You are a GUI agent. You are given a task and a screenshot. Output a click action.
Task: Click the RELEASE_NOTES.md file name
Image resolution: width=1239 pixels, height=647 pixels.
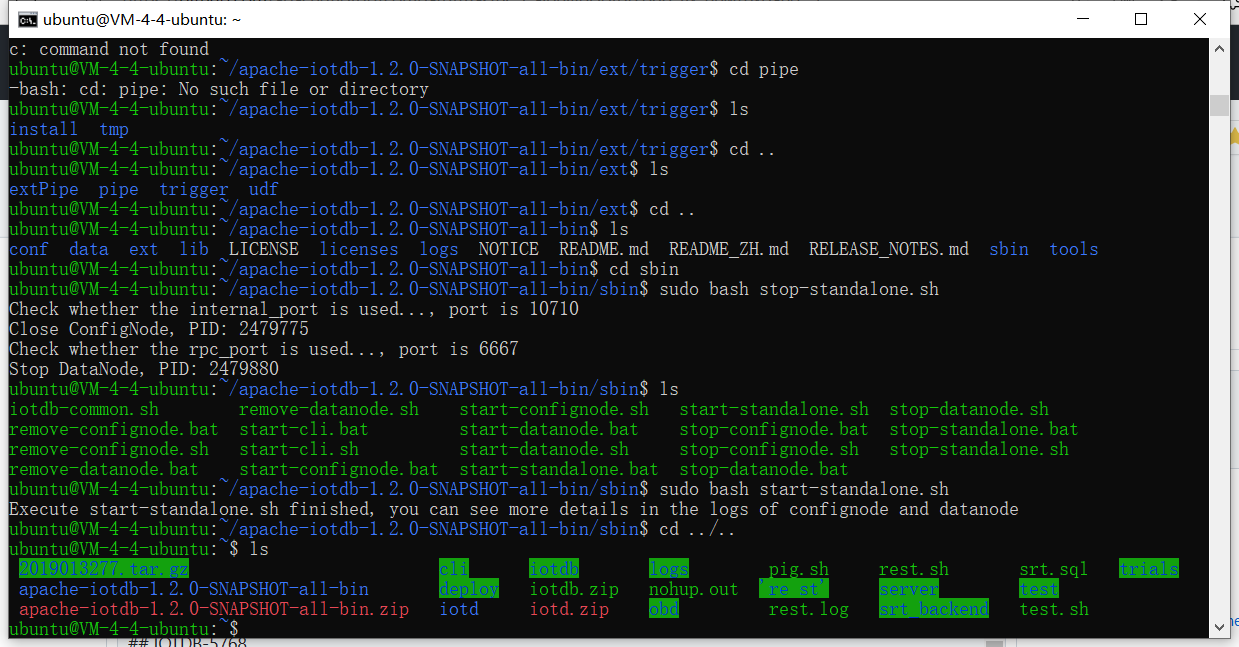click(889, 249)
